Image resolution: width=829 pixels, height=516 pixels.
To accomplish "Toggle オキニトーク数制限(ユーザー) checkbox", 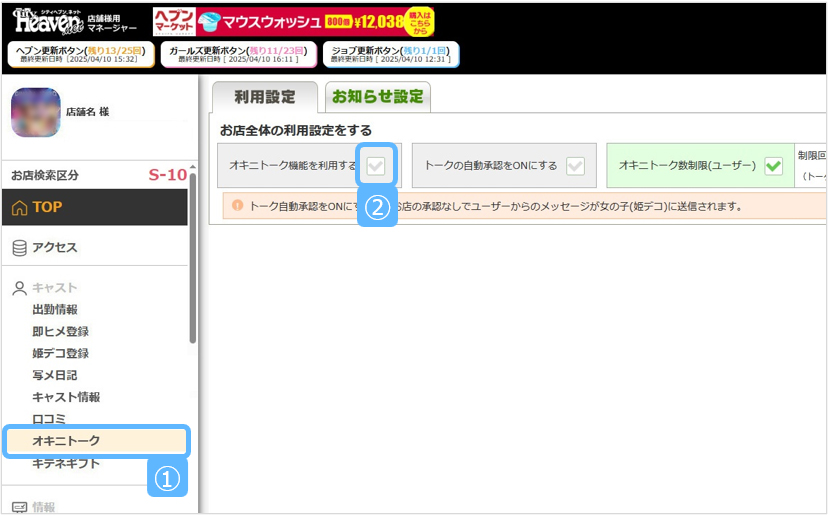I will point(773,166).
